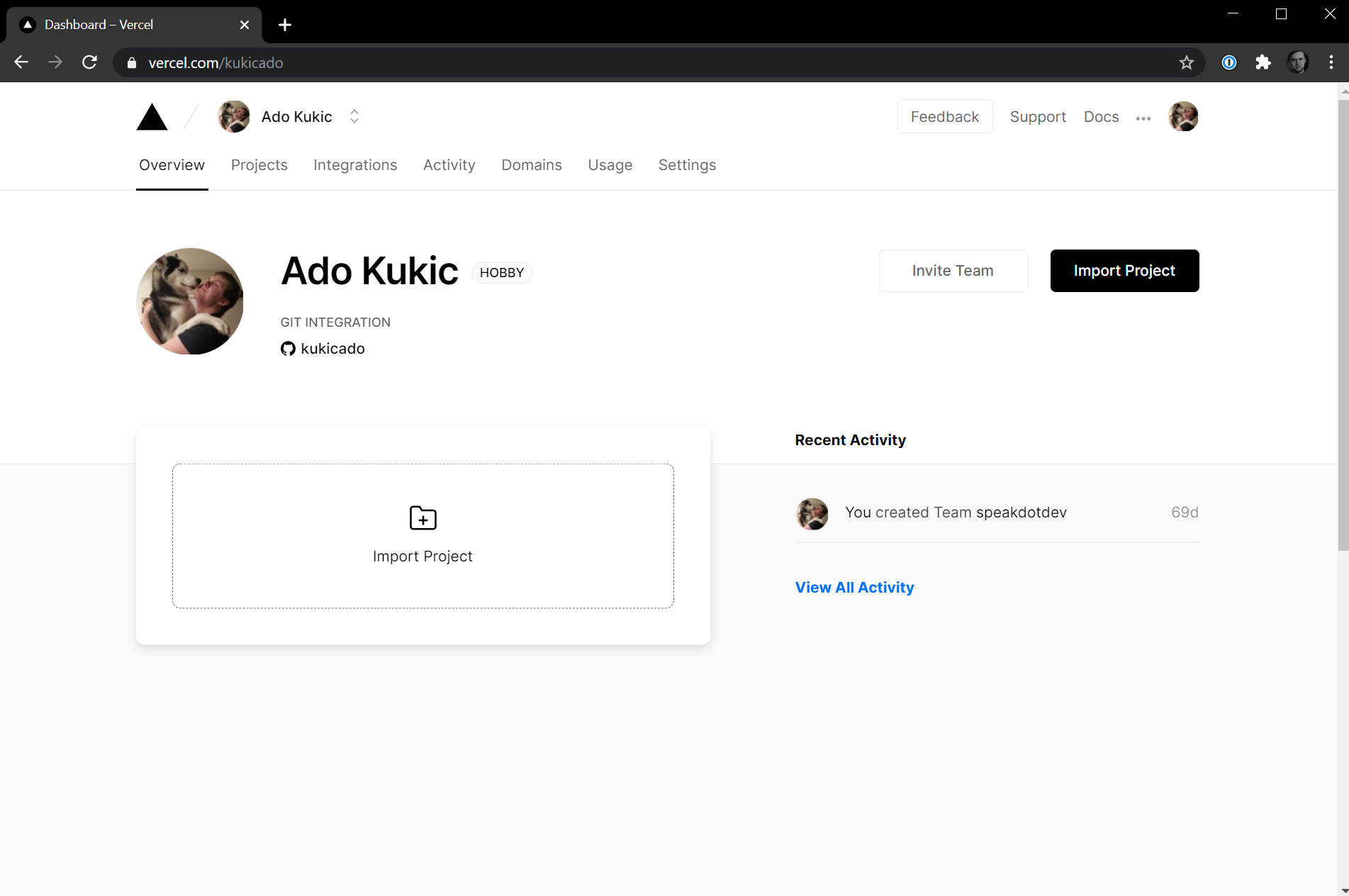
Task: Open the 1Password extension icon
Action: click(1229, 62)
